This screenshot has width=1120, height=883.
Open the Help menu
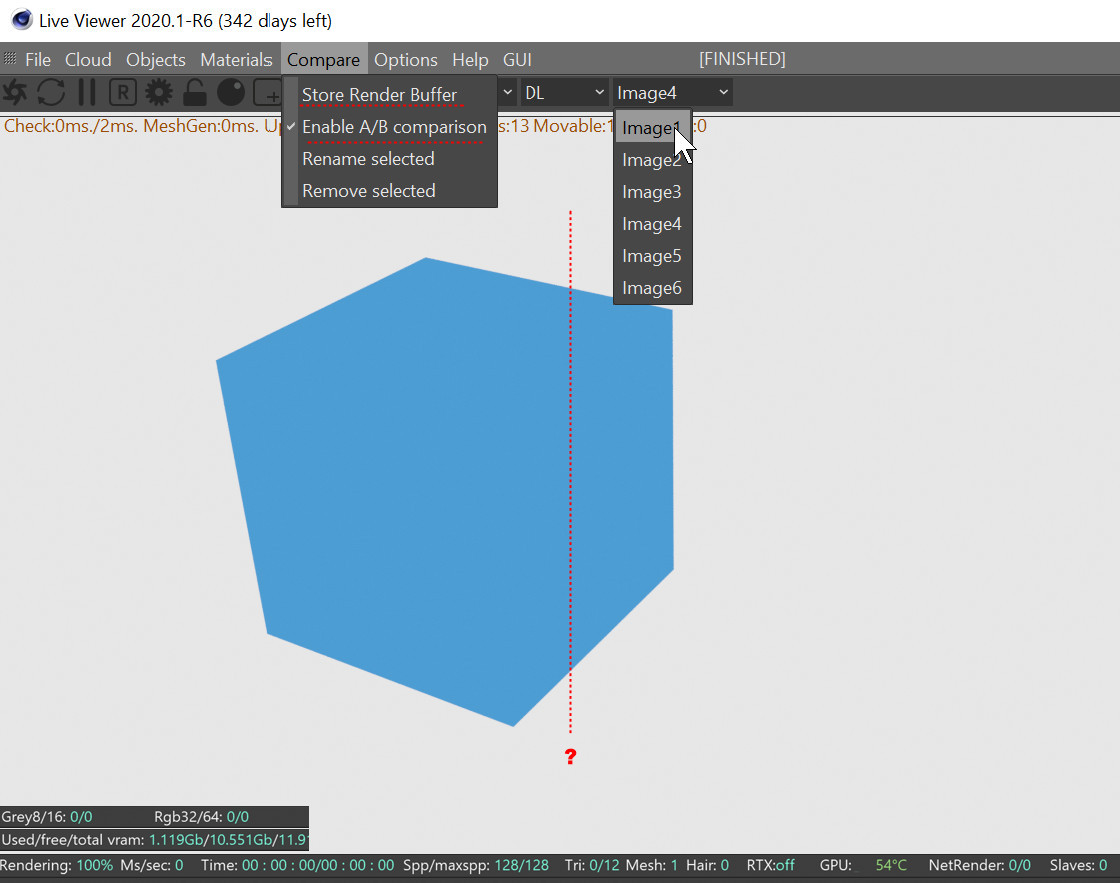[470, 59]
